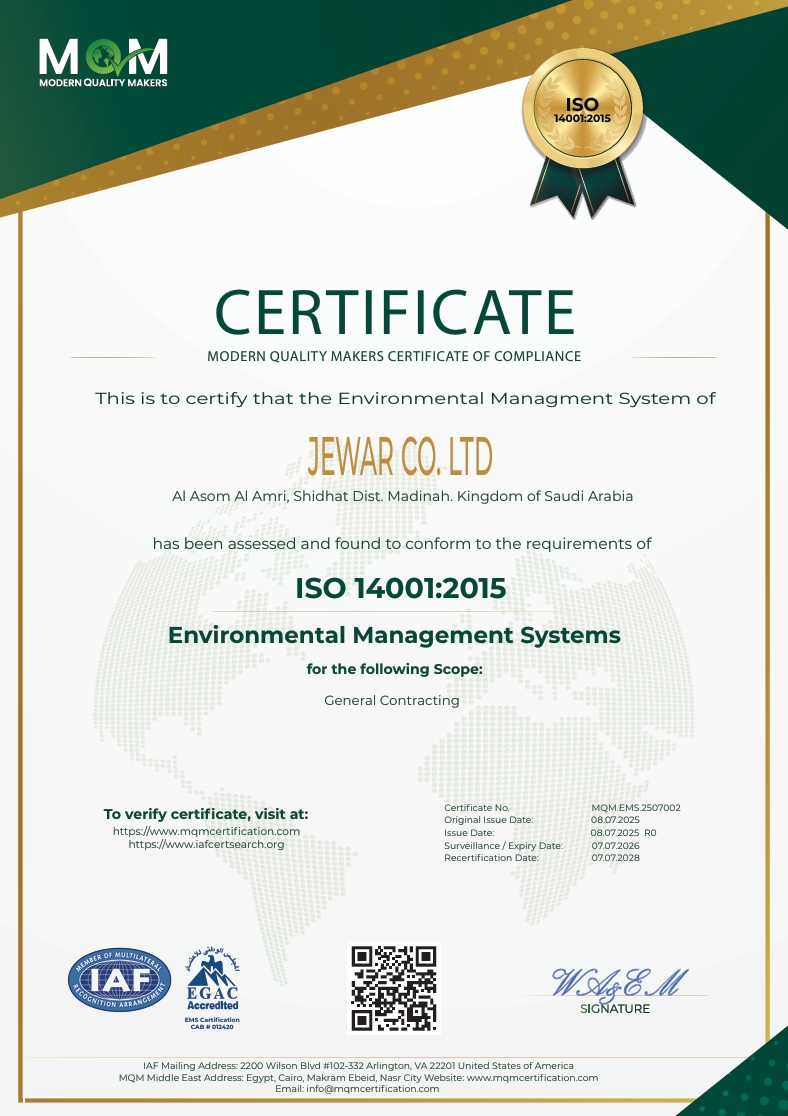Click the JEWAR CO. LTD company name
Viewport: 788px width, 1116px height.
pyautogui.click(x=399, y=457)
